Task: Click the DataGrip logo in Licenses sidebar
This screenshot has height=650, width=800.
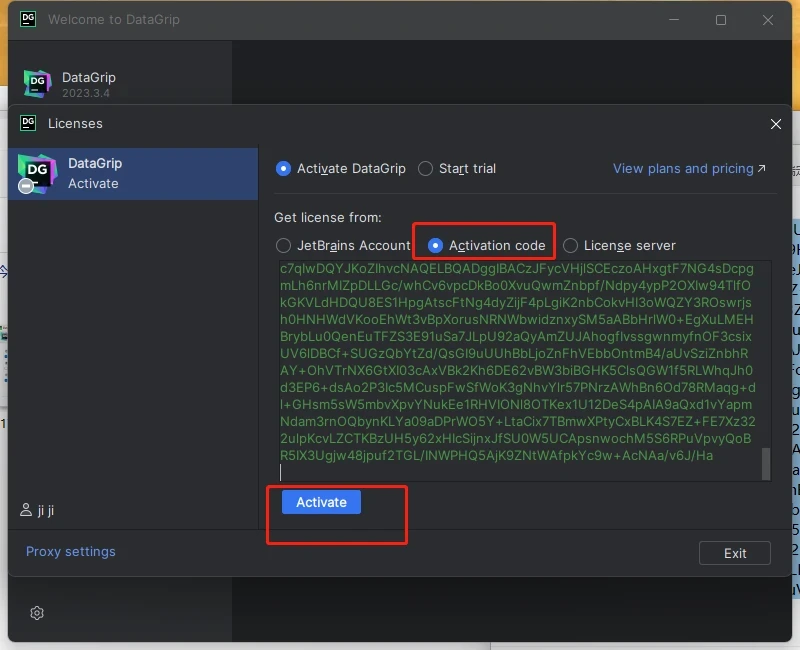Action: coord(37,174)
